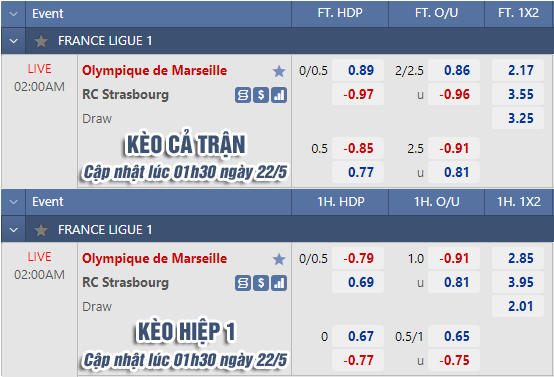Open live stream icon in first-half match row

click(x=243, y=283)
